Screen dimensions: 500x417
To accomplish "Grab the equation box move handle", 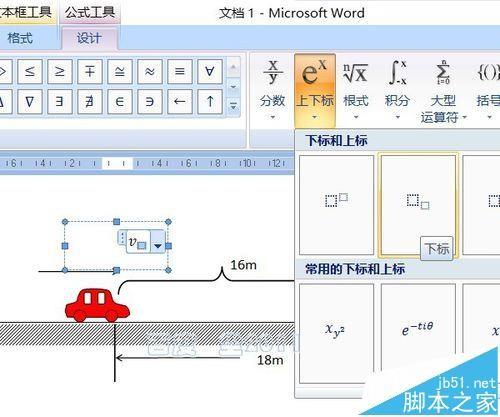I will 122,237.
